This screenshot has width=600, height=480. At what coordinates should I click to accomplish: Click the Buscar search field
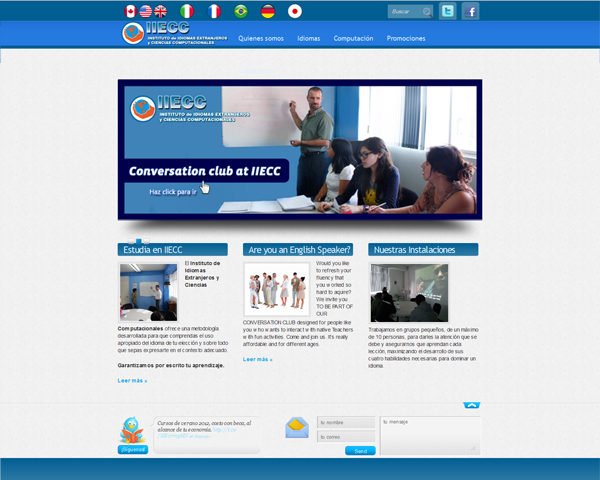(406, 11)
